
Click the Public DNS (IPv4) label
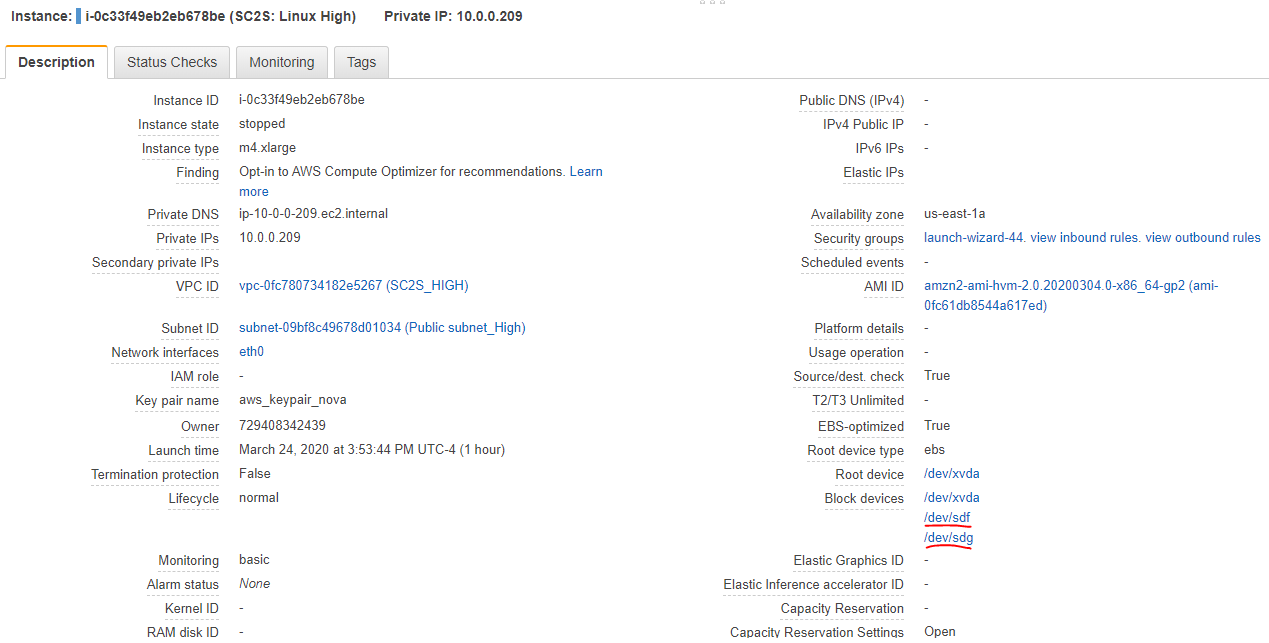[x=851, y=101]
